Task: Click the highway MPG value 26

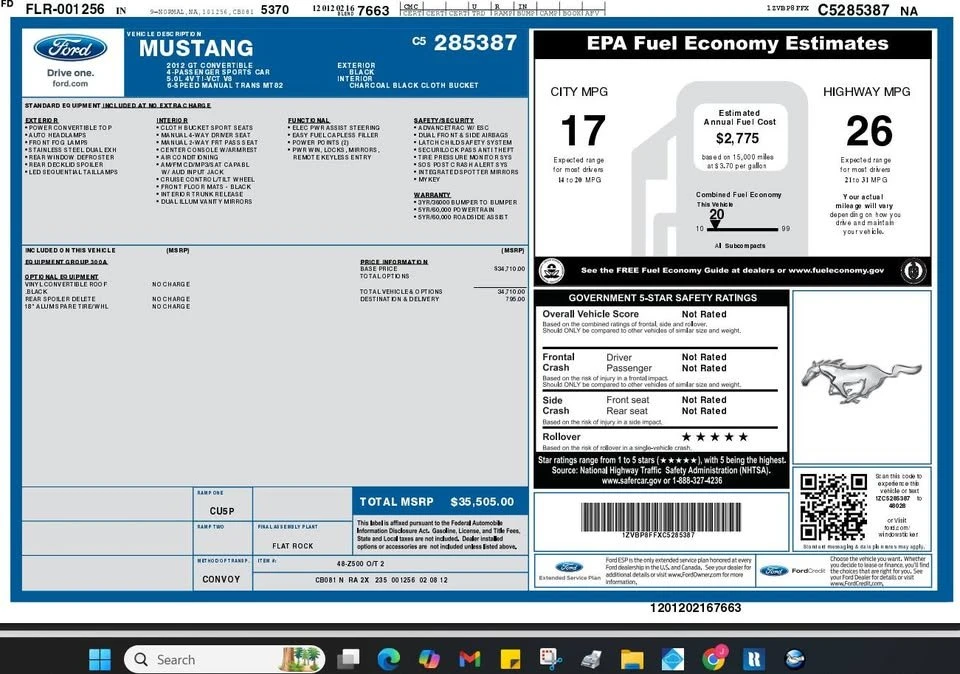Action: click(869, 130)
